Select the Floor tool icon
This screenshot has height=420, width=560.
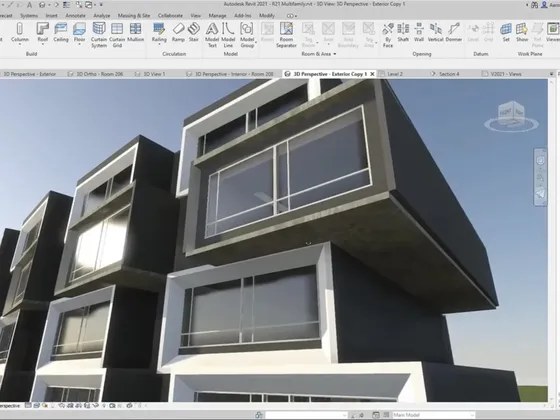point(79,29)
